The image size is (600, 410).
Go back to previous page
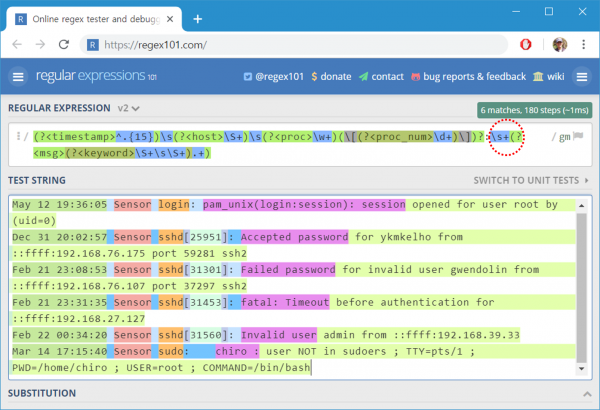[x=17, y=44]
